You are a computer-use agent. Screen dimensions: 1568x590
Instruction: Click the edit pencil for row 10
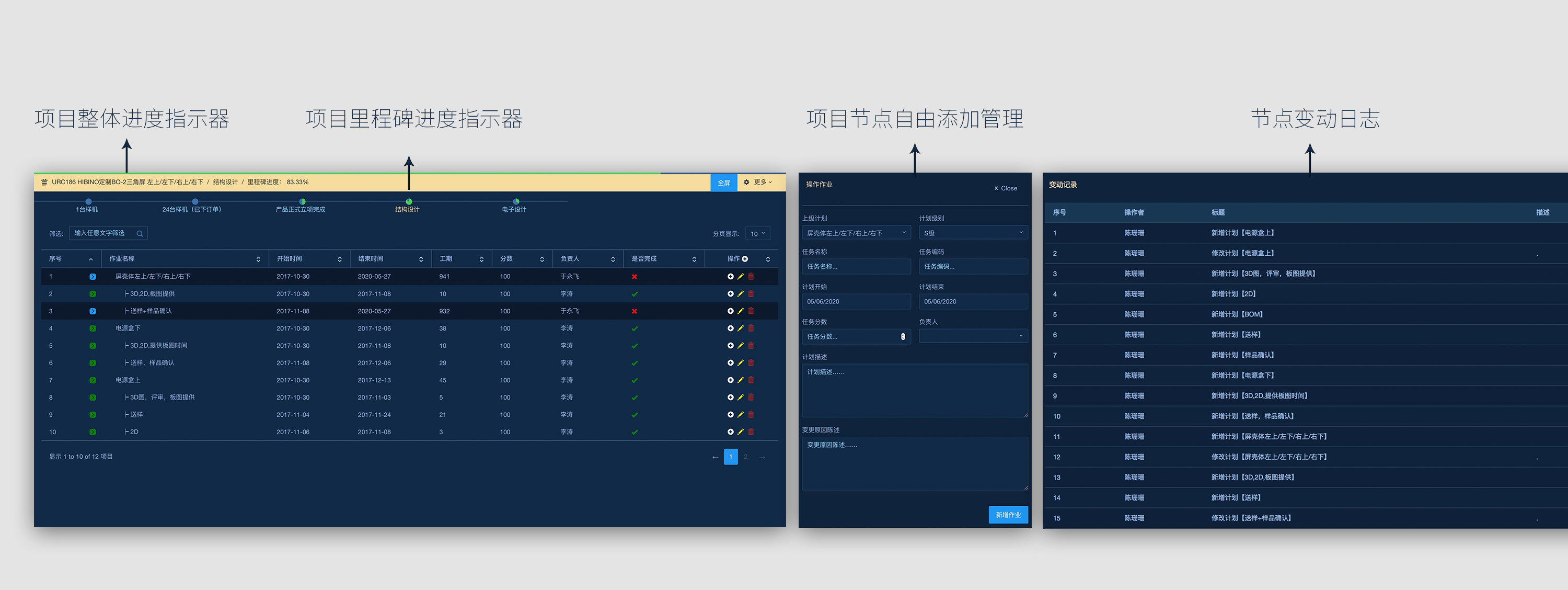[x=740, y=432]
